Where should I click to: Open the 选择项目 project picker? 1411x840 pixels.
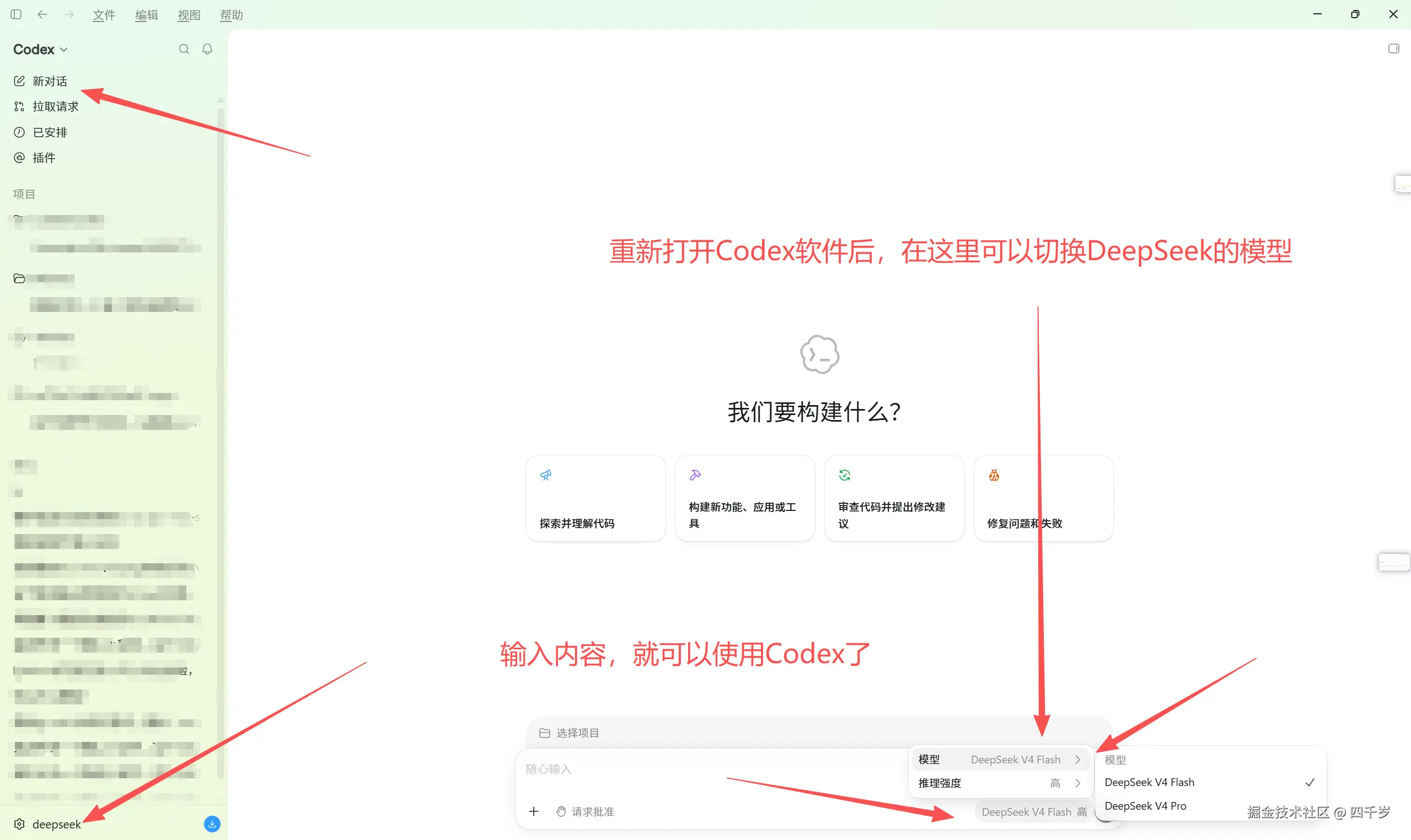569,733
